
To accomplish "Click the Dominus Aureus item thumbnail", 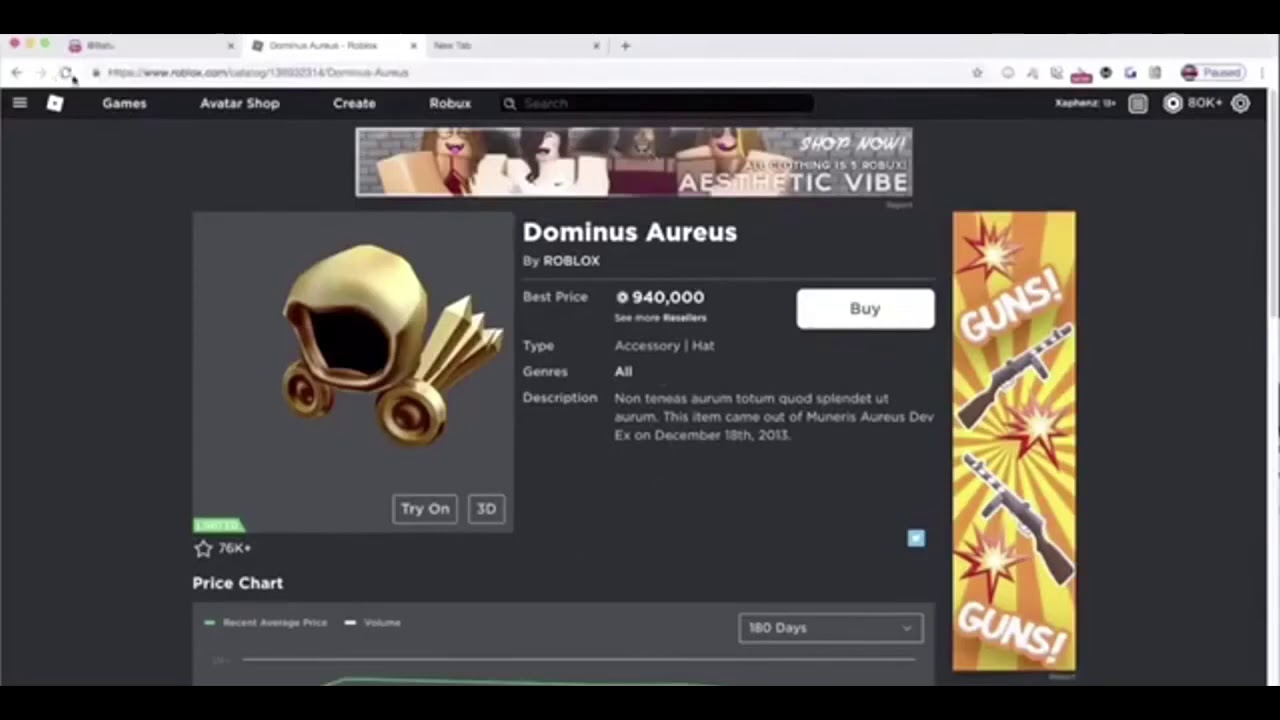I will (x=353, y=372).
